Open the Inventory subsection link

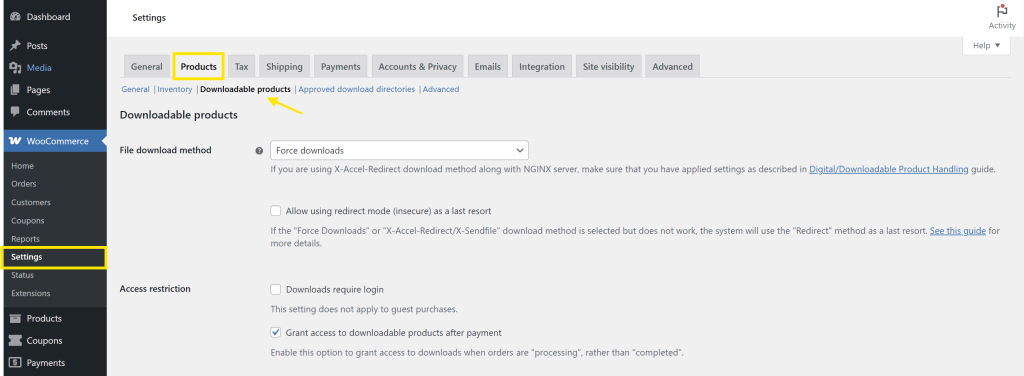174,89
